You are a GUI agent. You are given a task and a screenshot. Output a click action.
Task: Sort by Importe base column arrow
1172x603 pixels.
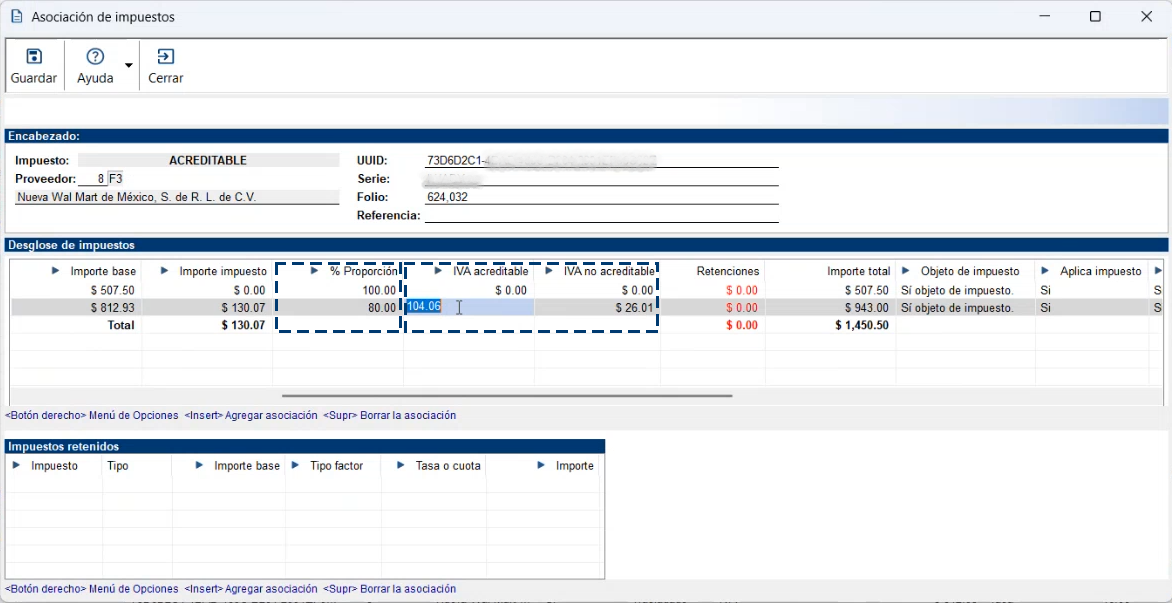tap(55, 271)
